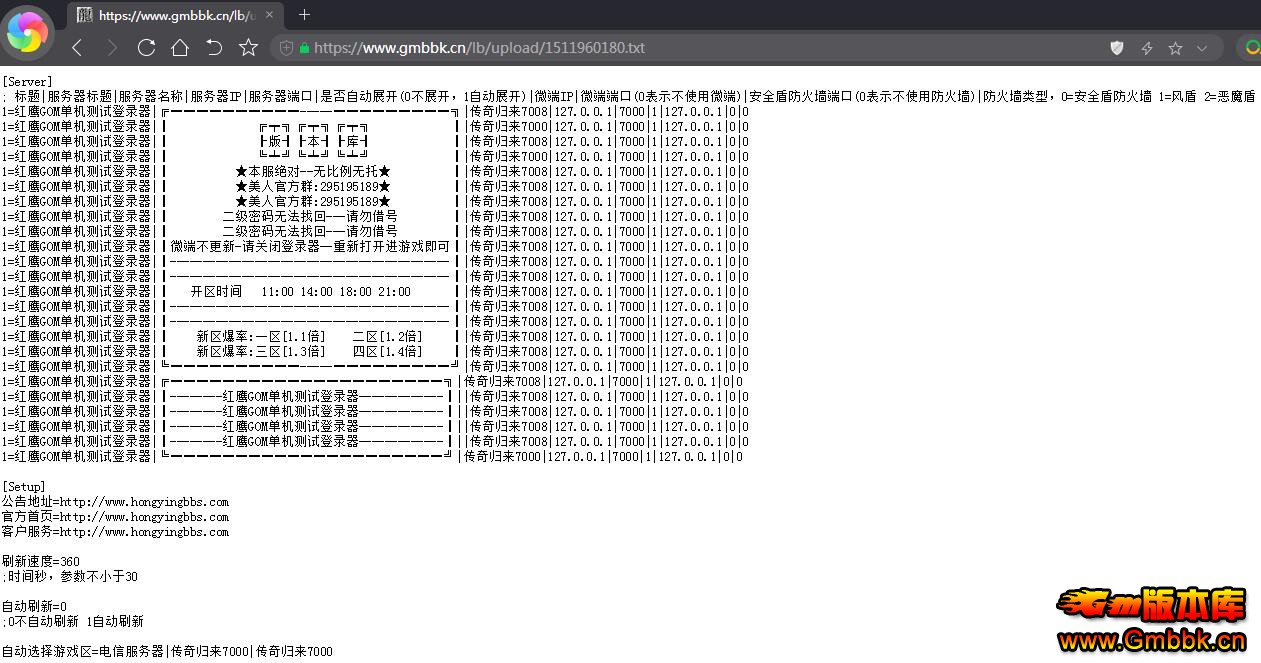Go forward to the next page
The width and height of the screenshot is (1261, 663).
(112, 48)
